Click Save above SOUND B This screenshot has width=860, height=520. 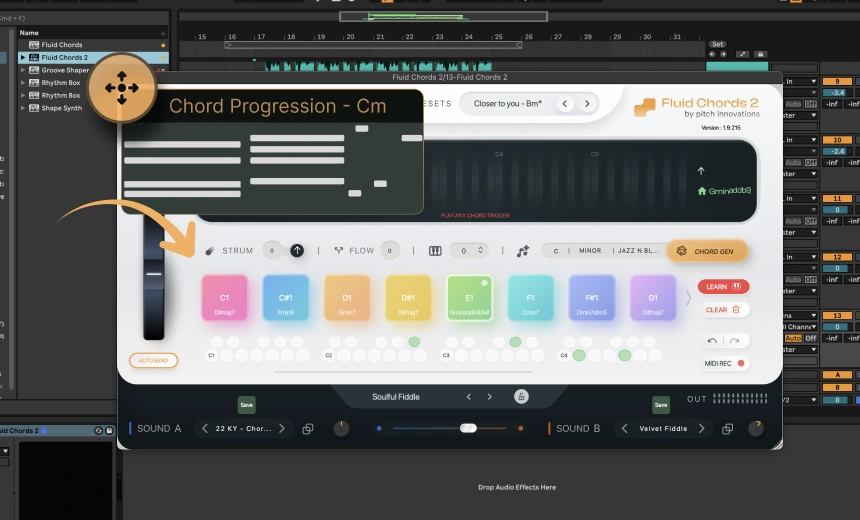point(661,405)
